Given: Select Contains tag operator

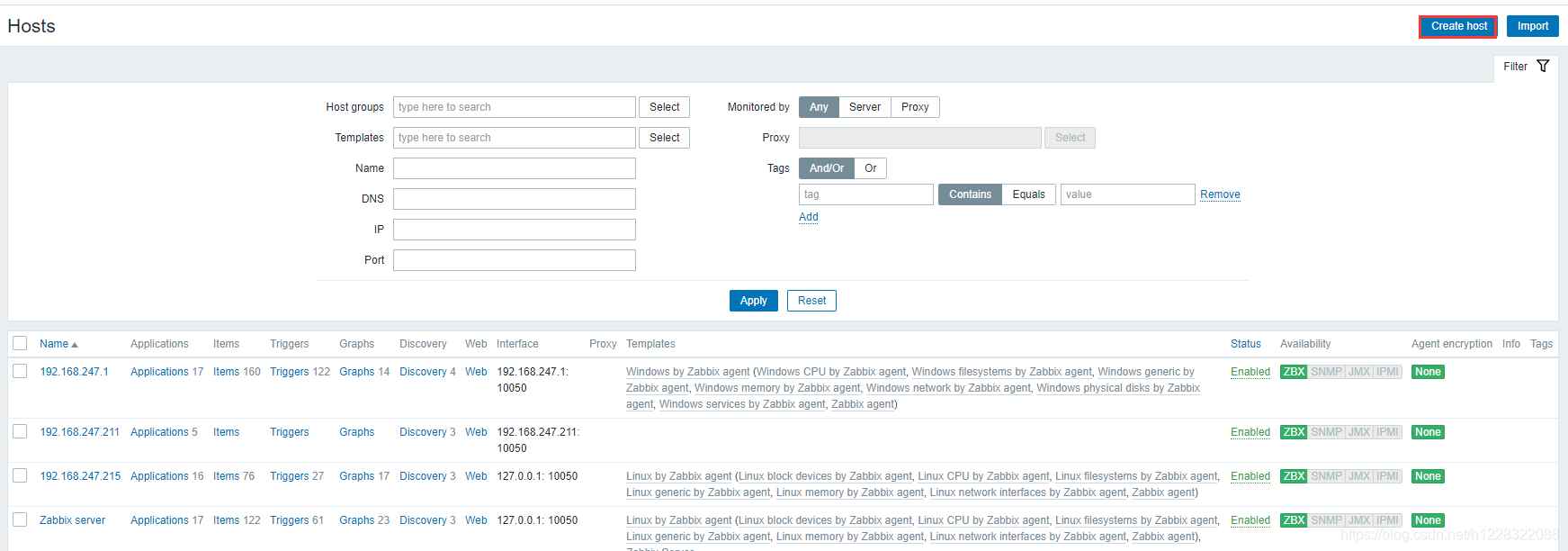Looking at the screenshot, I should coord(970,194).
